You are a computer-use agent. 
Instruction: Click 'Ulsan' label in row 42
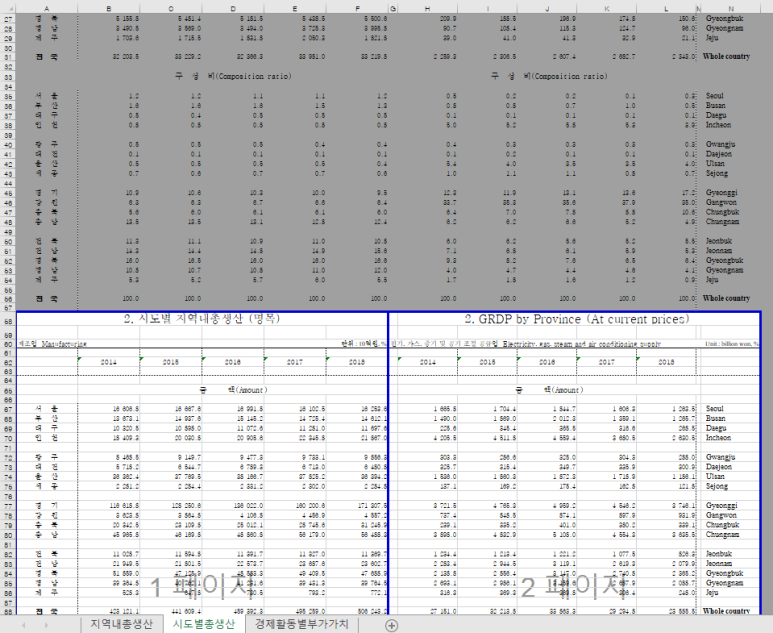click(715, 164)
